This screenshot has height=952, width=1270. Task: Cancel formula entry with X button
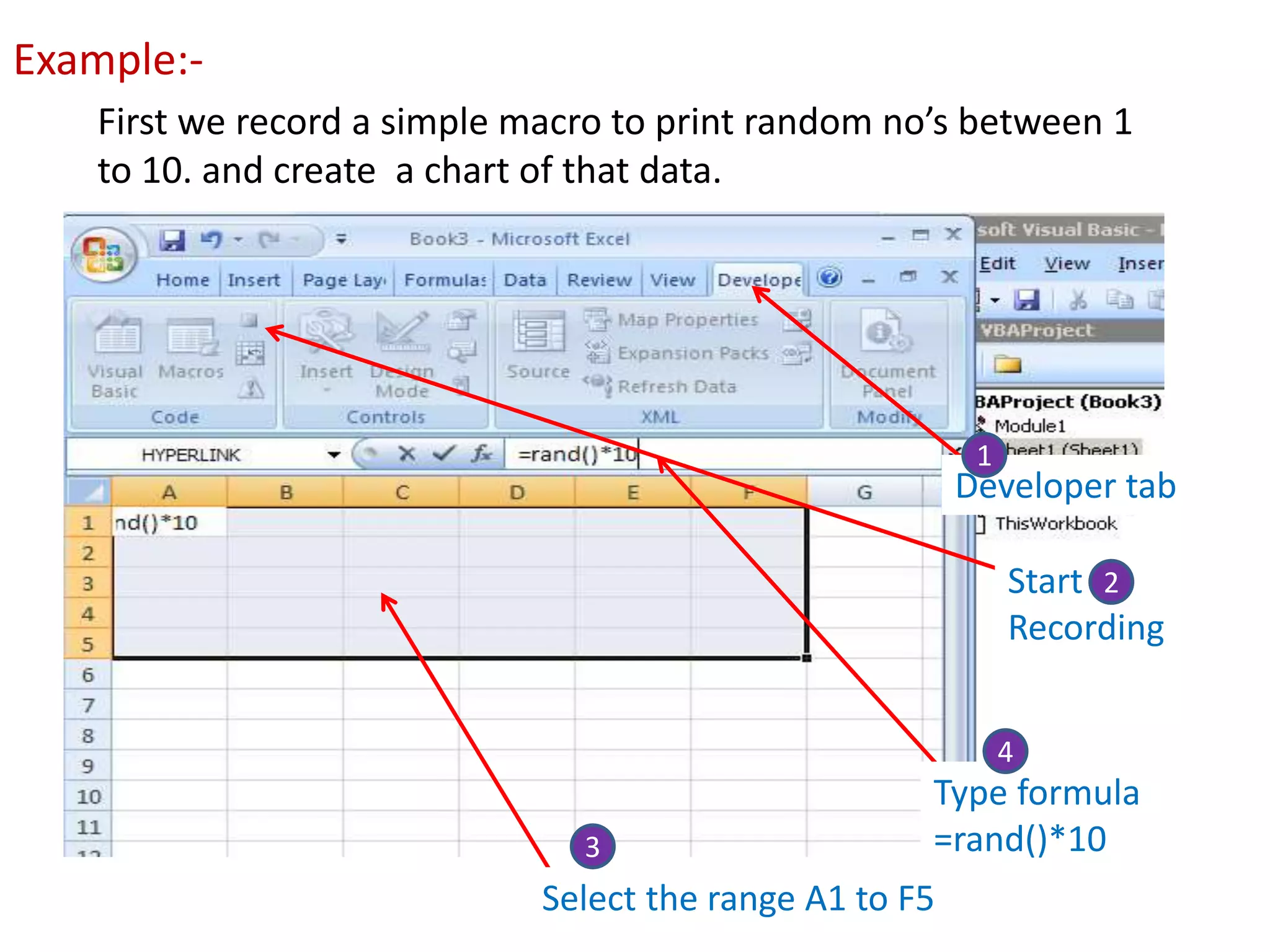pos(407,454)
